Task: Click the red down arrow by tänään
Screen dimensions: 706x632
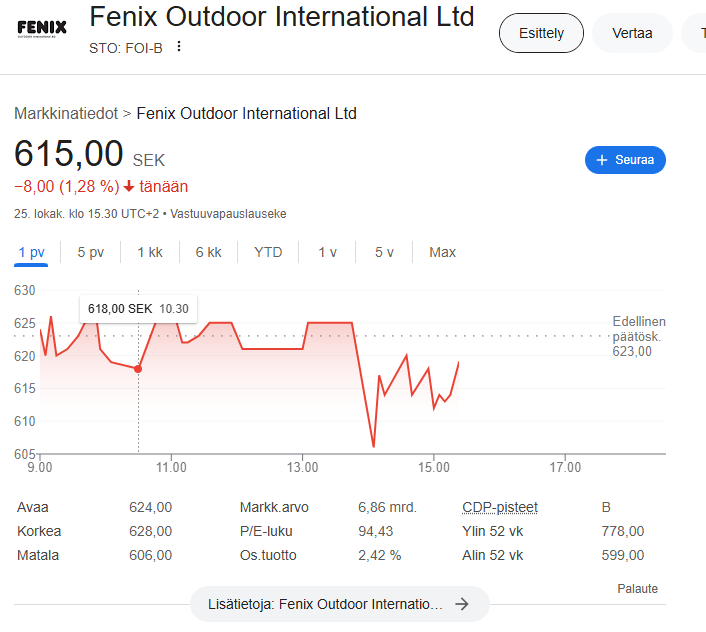Action: [x=129, y=186]
